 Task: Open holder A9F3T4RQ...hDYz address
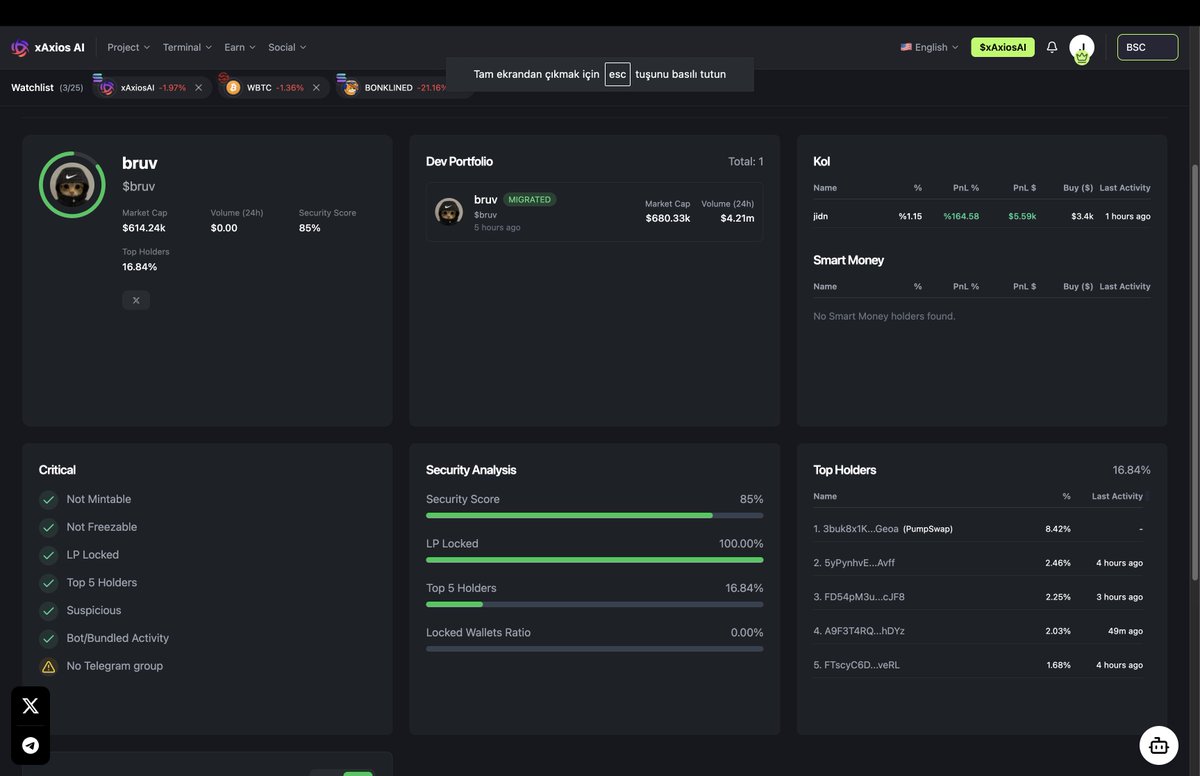859,631
